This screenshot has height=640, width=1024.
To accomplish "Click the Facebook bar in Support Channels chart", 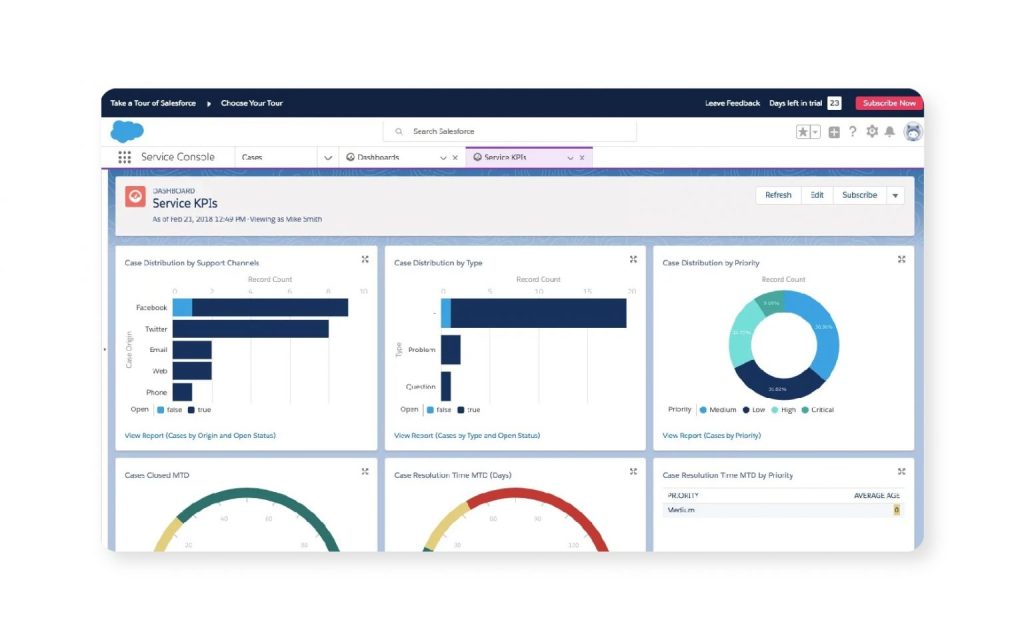I will click(x=261, y=308).
